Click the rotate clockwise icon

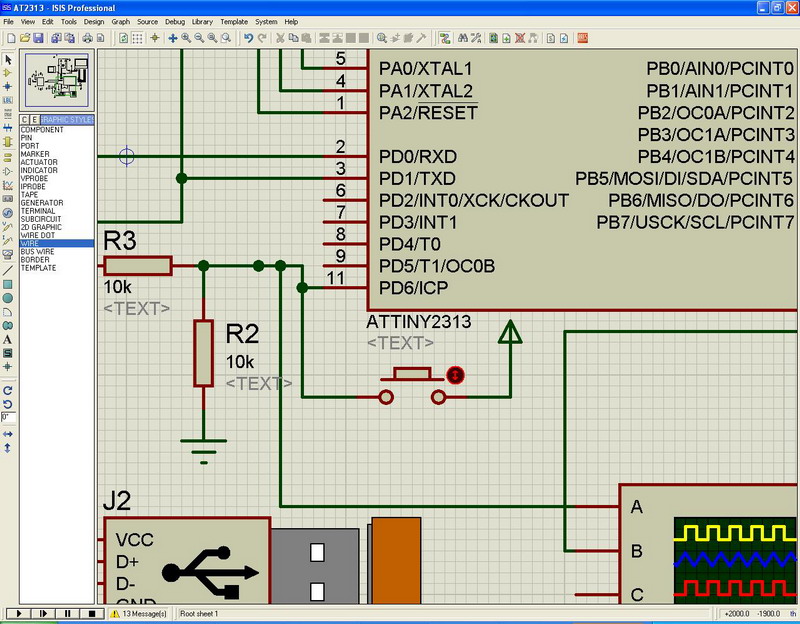coord(7,390)
